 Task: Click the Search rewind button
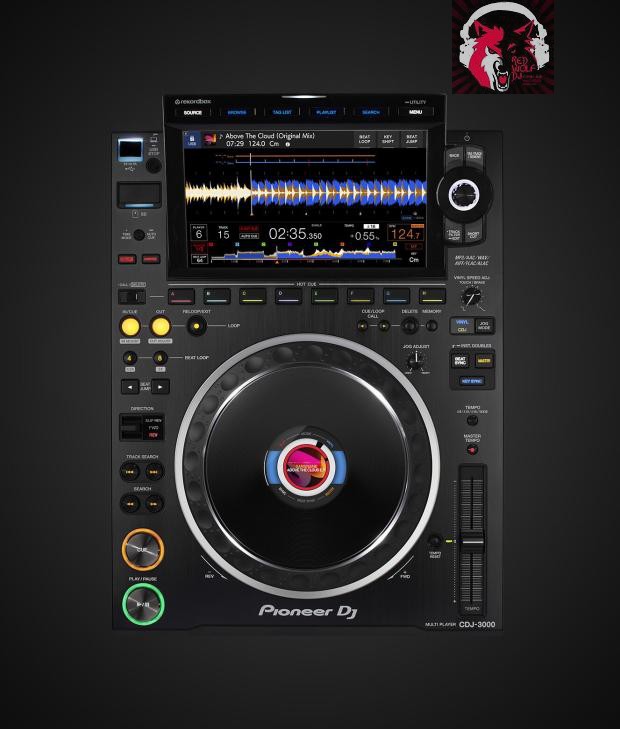130,504
